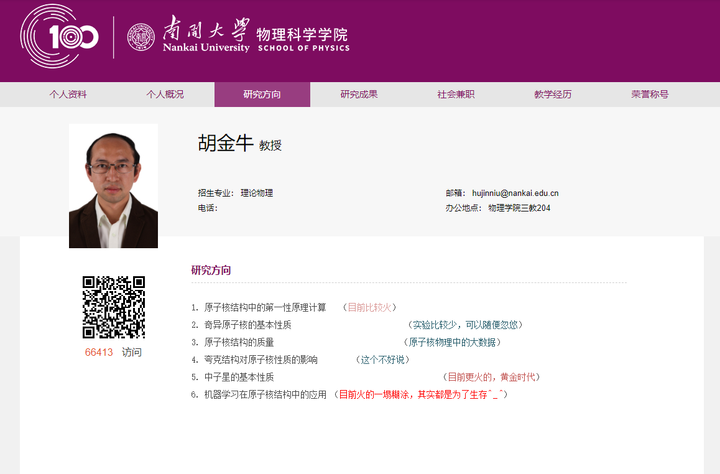
Task: Click research item 原子核结构中的第一性原理计算
Action: pos(265,308)
